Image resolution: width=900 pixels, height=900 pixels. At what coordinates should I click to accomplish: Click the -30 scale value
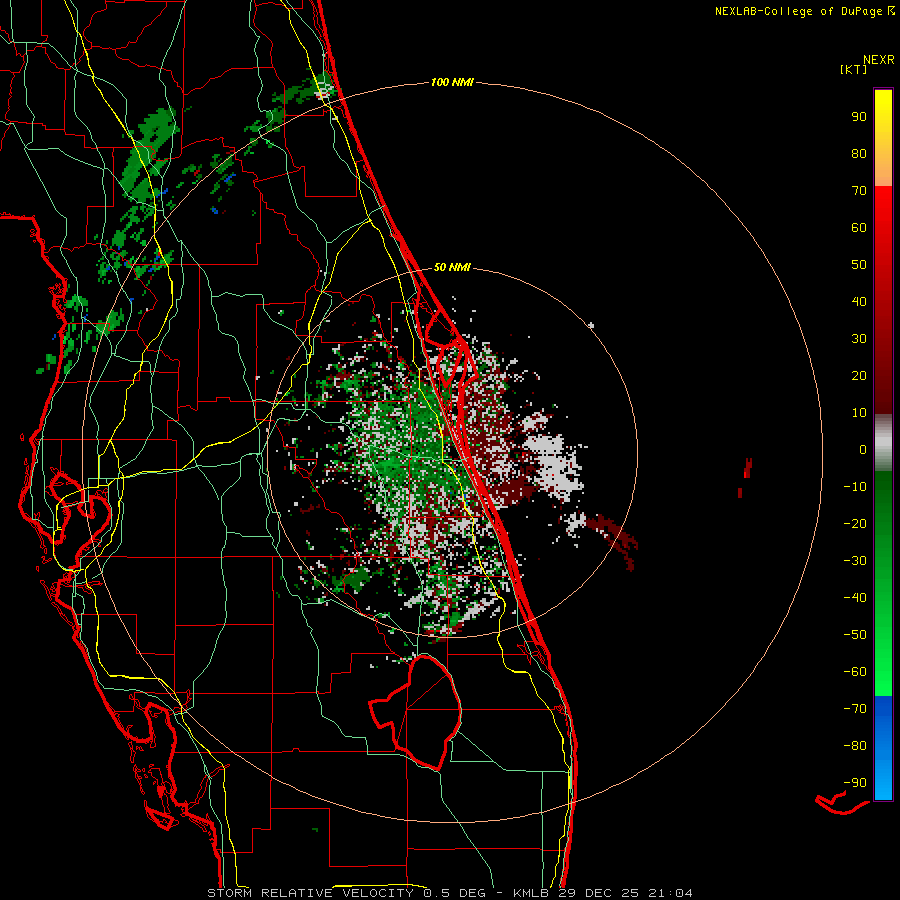coord(855,561)
